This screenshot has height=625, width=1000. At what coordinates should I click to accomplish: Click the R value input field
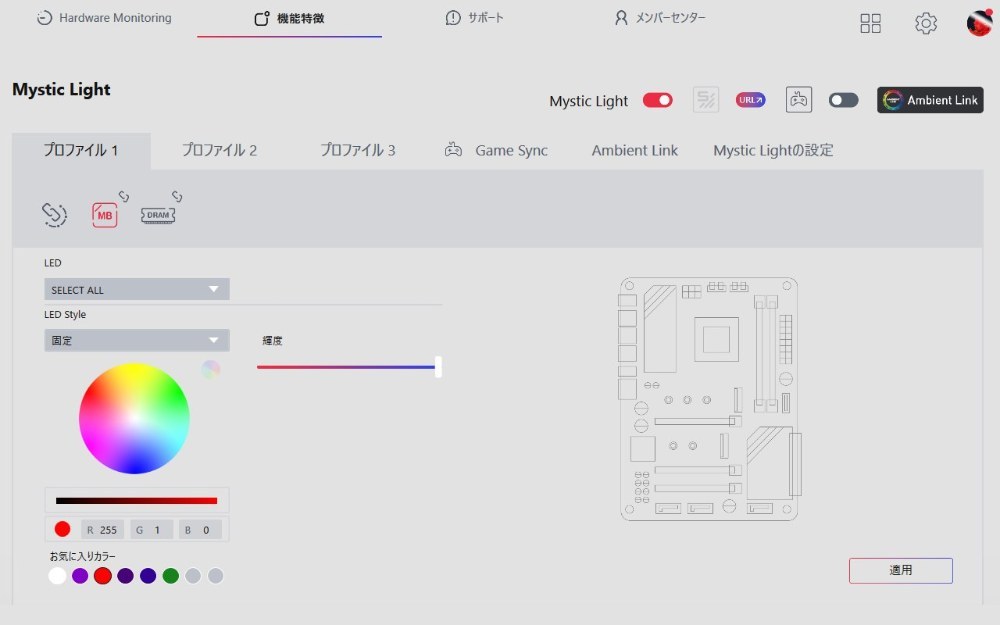(102, 529)
